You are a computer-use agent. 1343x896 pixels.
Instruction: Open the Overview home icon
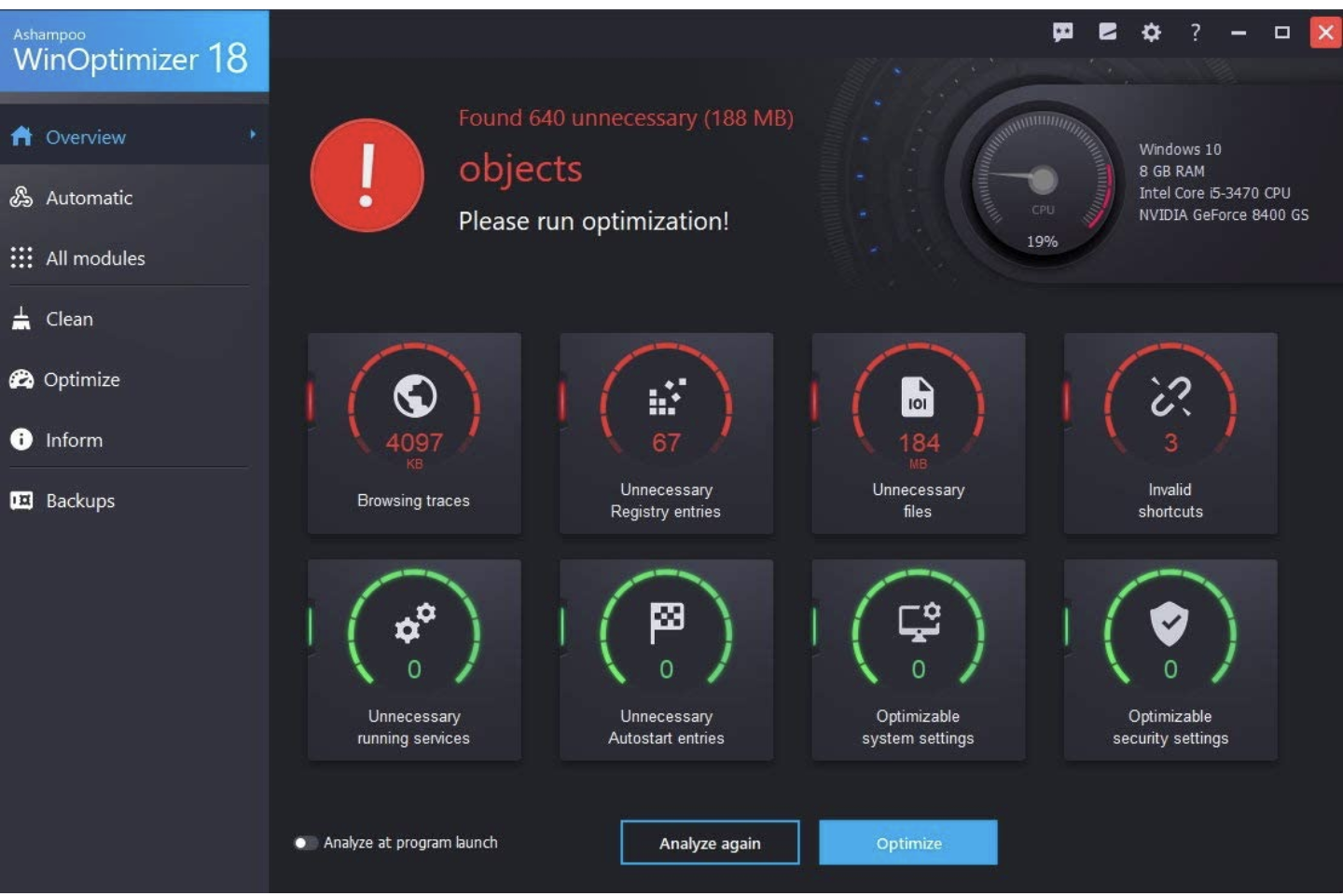pyautogui.click(x=21, y=137)
